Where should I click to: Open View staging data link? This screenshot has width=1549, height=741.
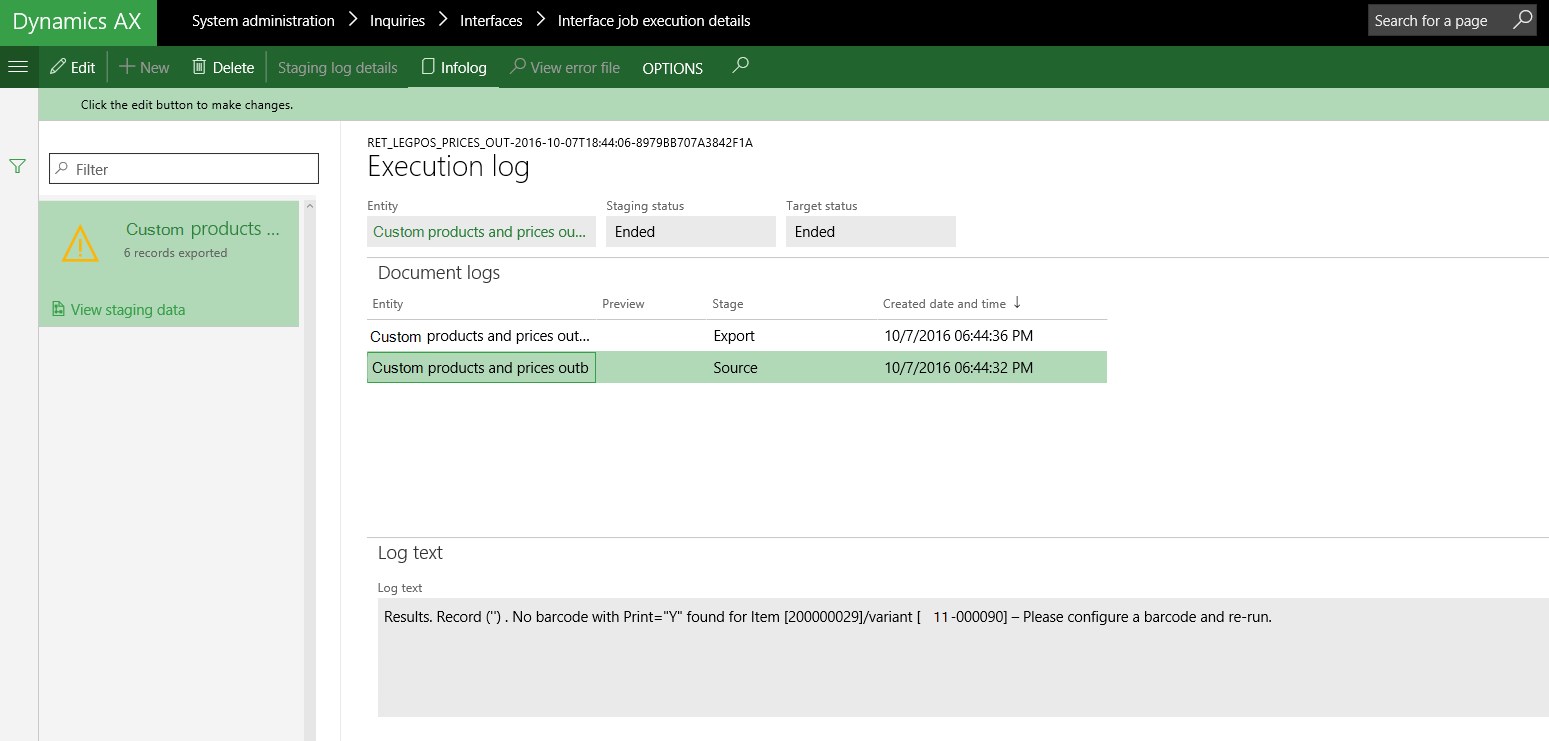click(119, 310)
